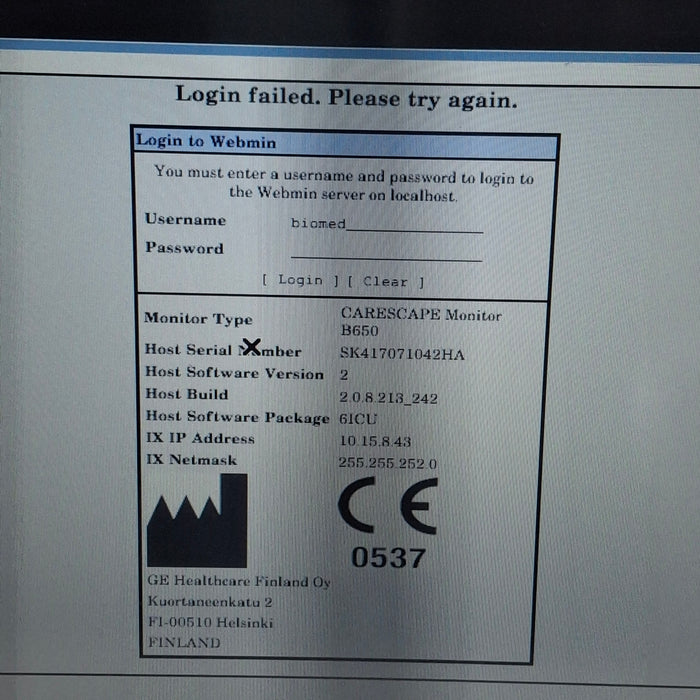
Task: Select host build value 2.0.8.213_242
Action: (x=388, y=398)
